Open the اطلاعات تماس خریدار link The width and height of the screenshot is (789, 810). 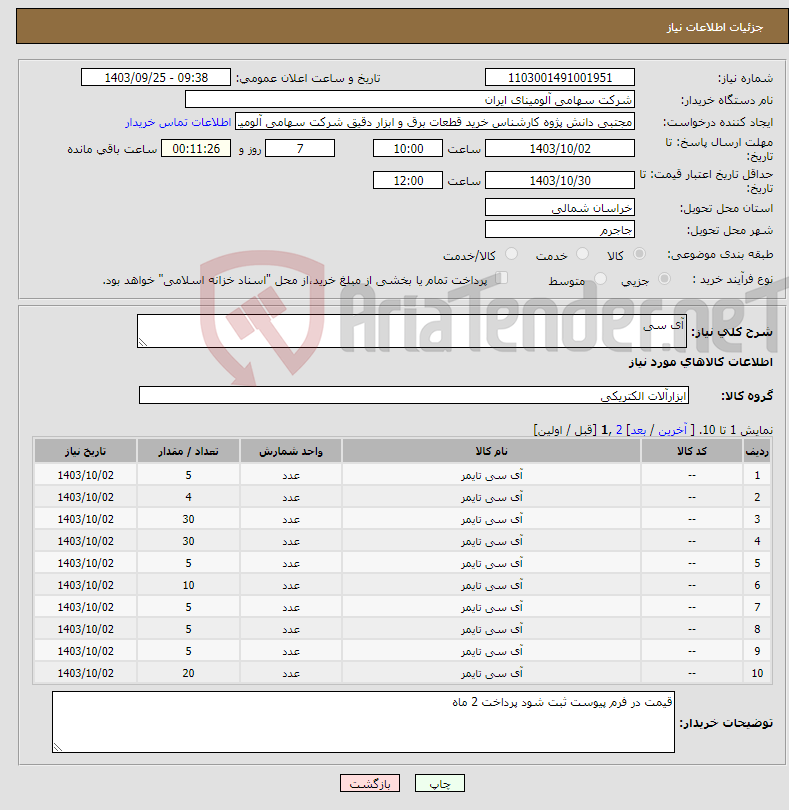coord(178,122)
